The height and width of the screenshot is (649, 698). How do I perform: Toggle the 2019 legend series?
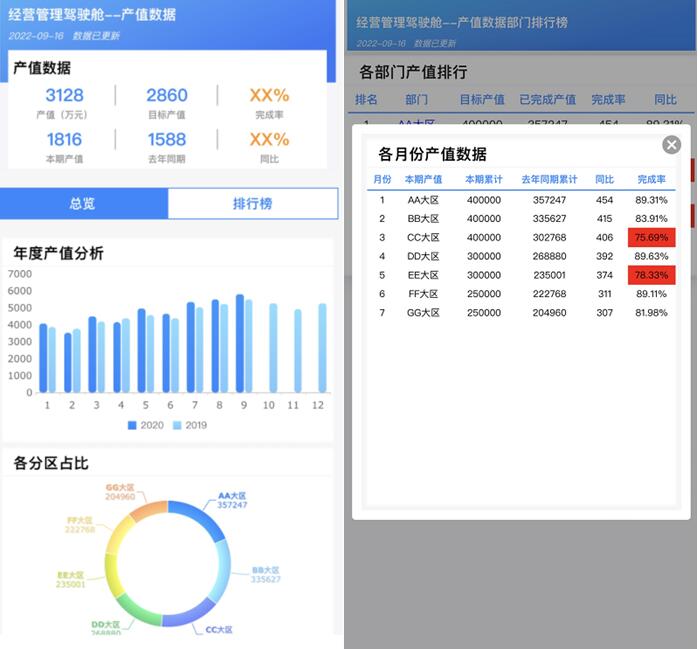point(192,425)
